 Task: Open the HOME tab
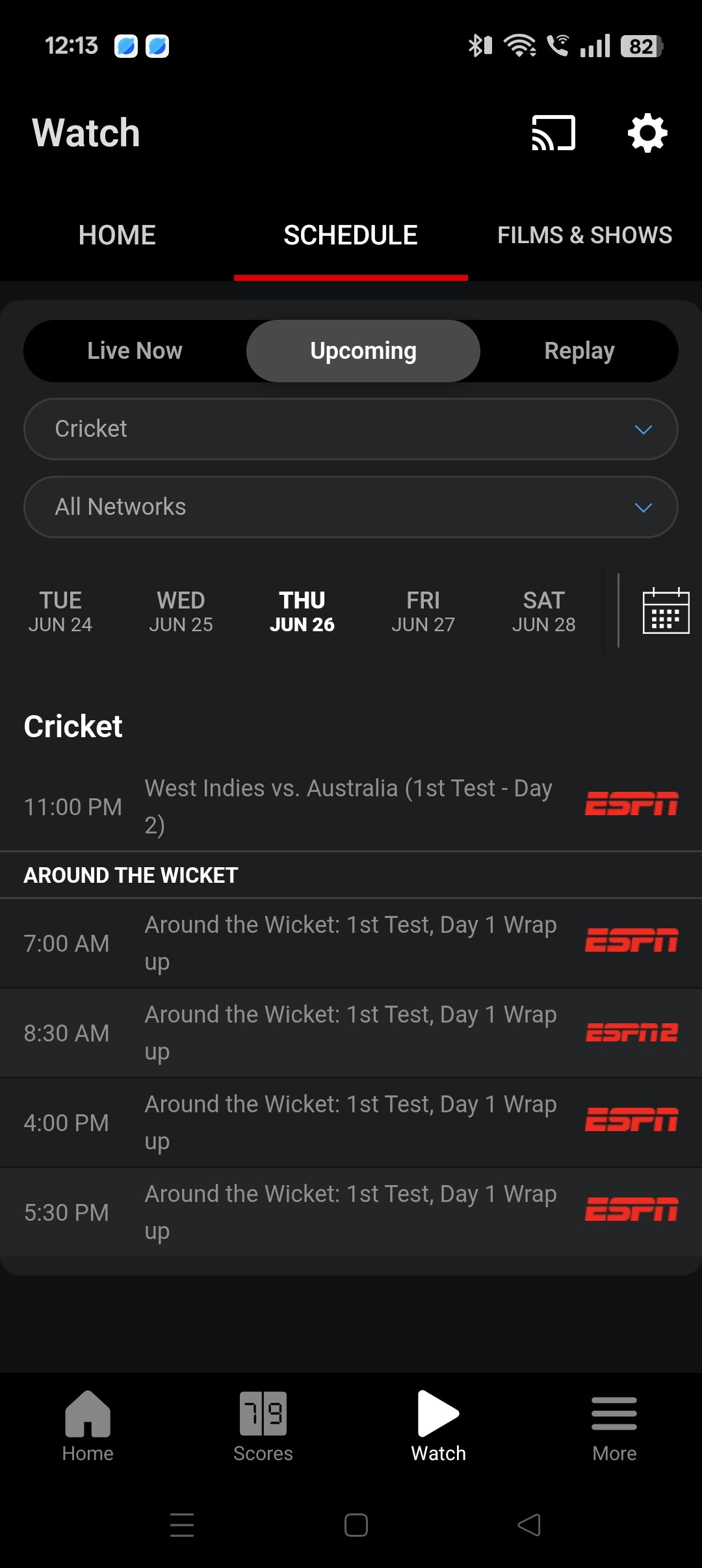click(117, 235)
